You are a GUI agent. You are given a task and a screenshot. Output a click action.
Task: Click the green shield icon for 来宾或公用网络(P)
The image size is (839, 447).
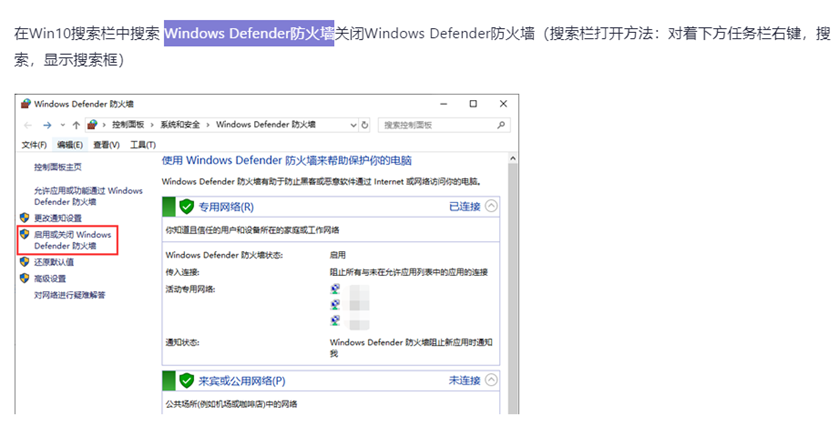pyautogui.click(x=186, y=381)
